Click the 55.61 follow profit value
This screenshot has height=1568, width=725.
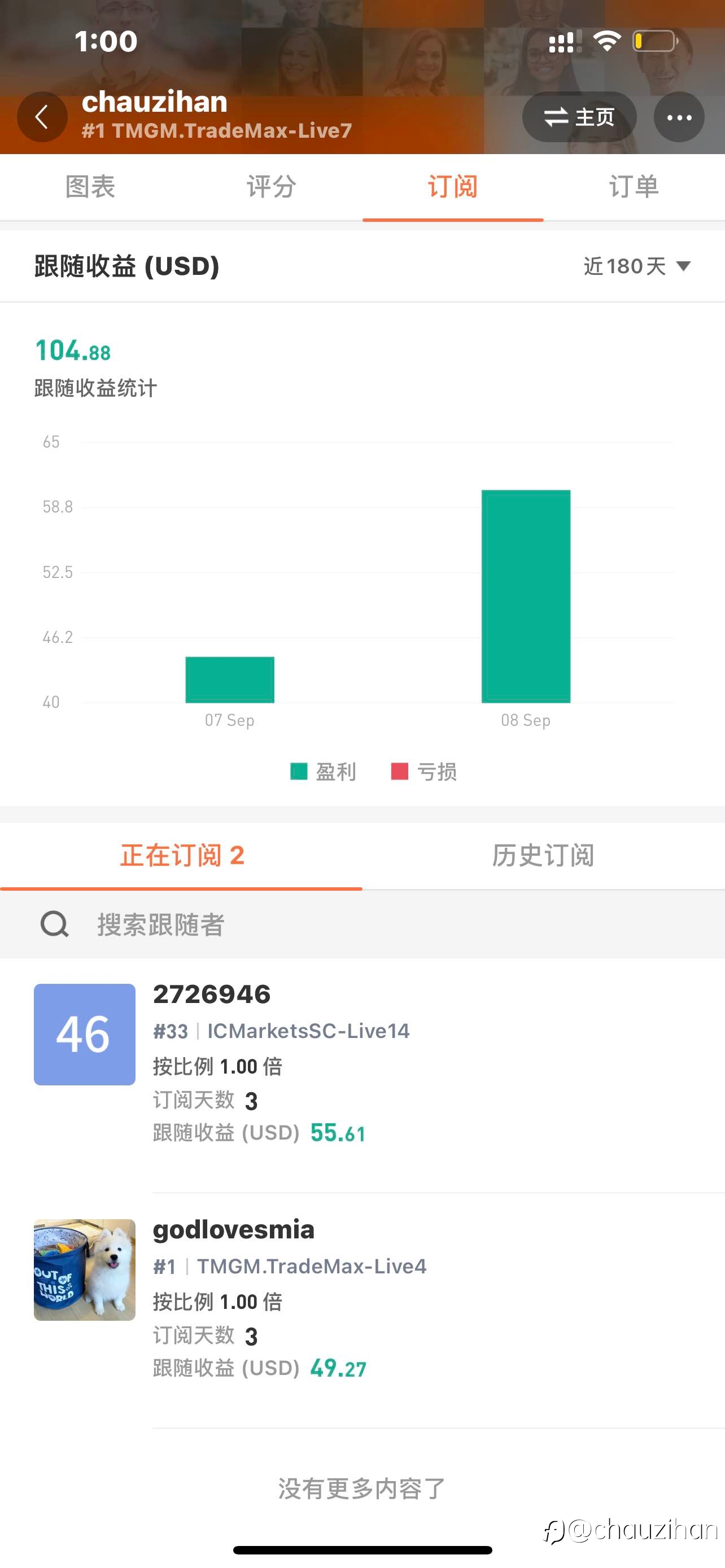338,1133
